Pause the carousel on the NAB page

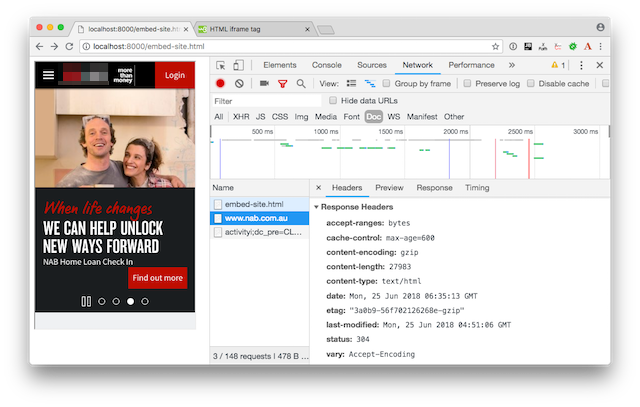tap(86, 301)
